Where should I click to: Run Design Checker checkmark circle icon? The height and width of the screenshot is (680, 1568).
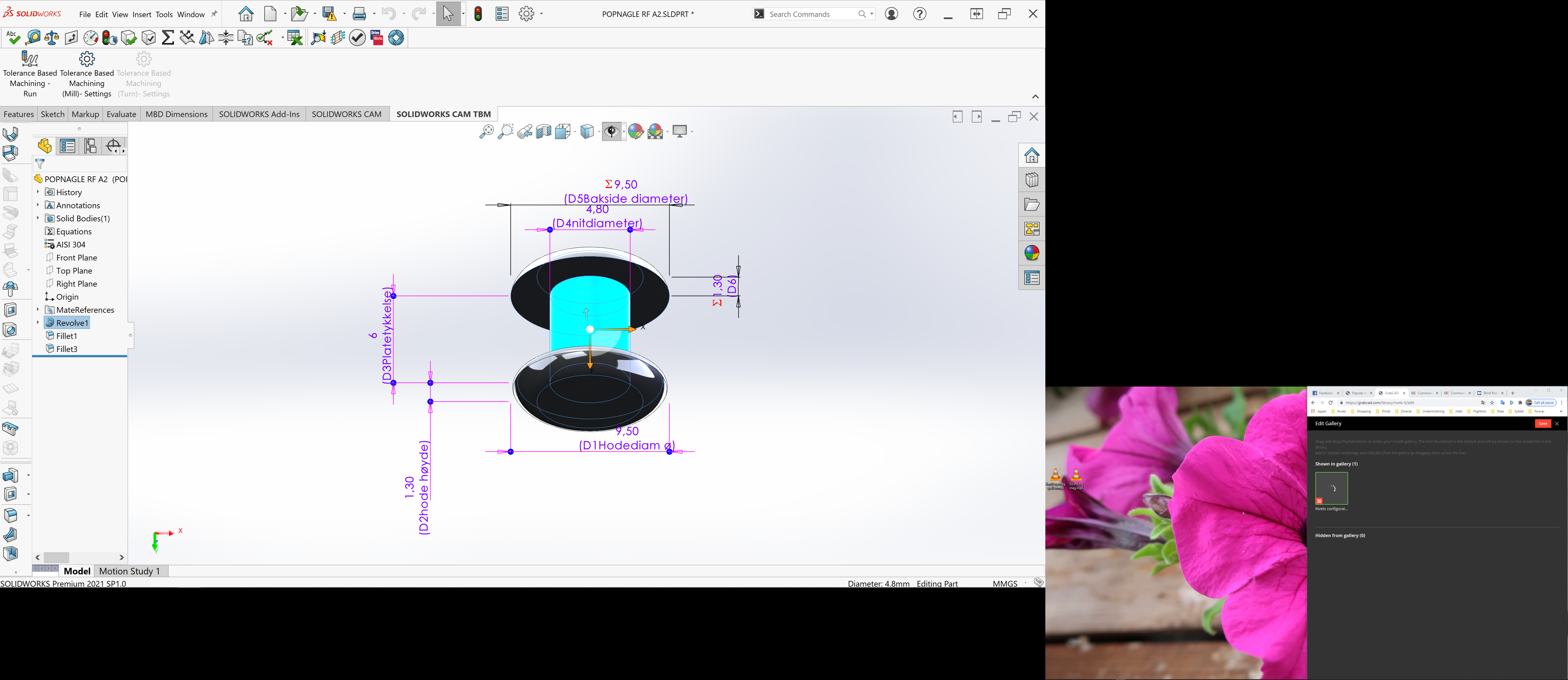357,38
